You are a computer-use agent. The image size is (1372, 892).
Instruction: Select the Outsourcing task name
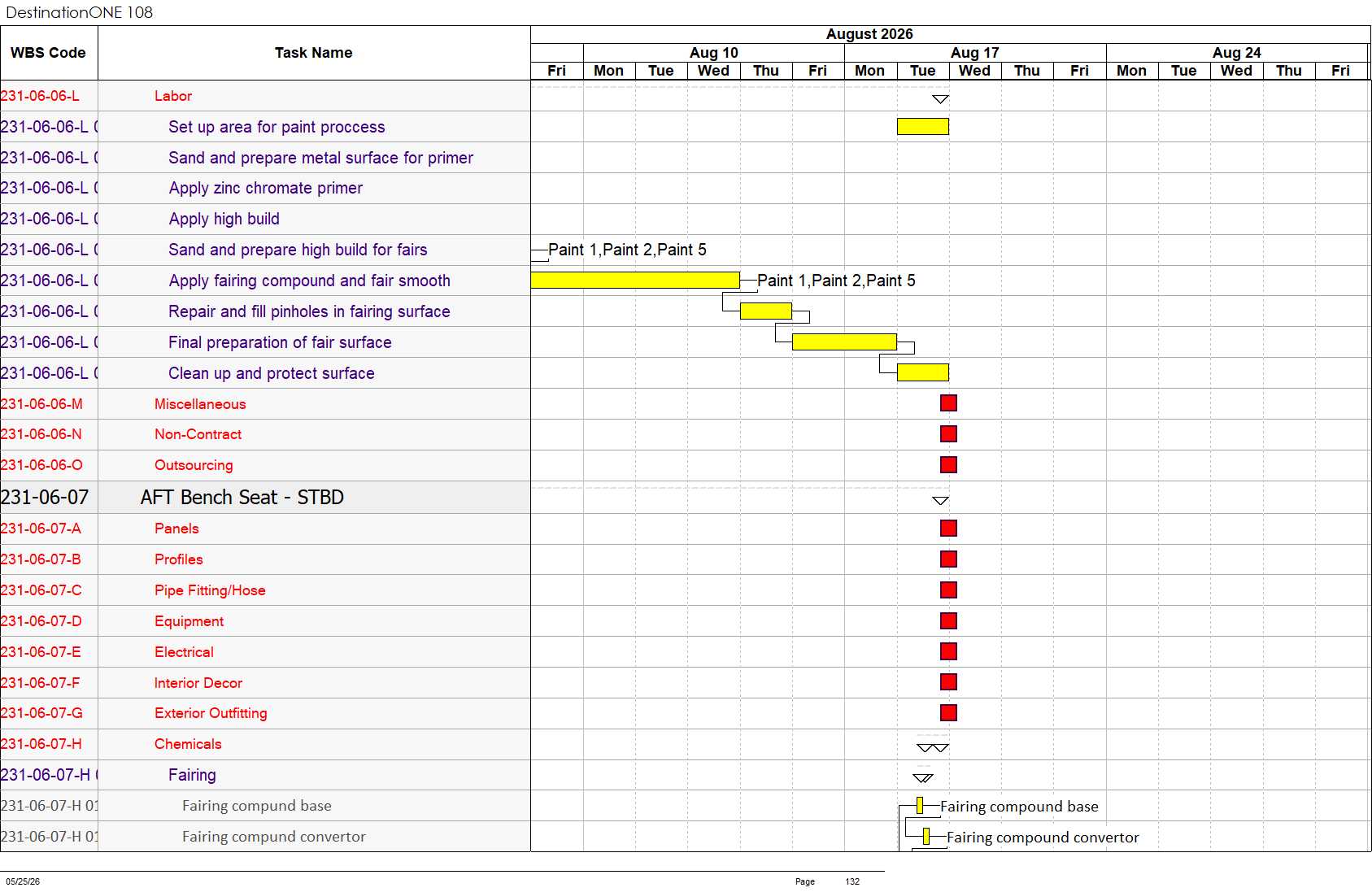point(194,465)
